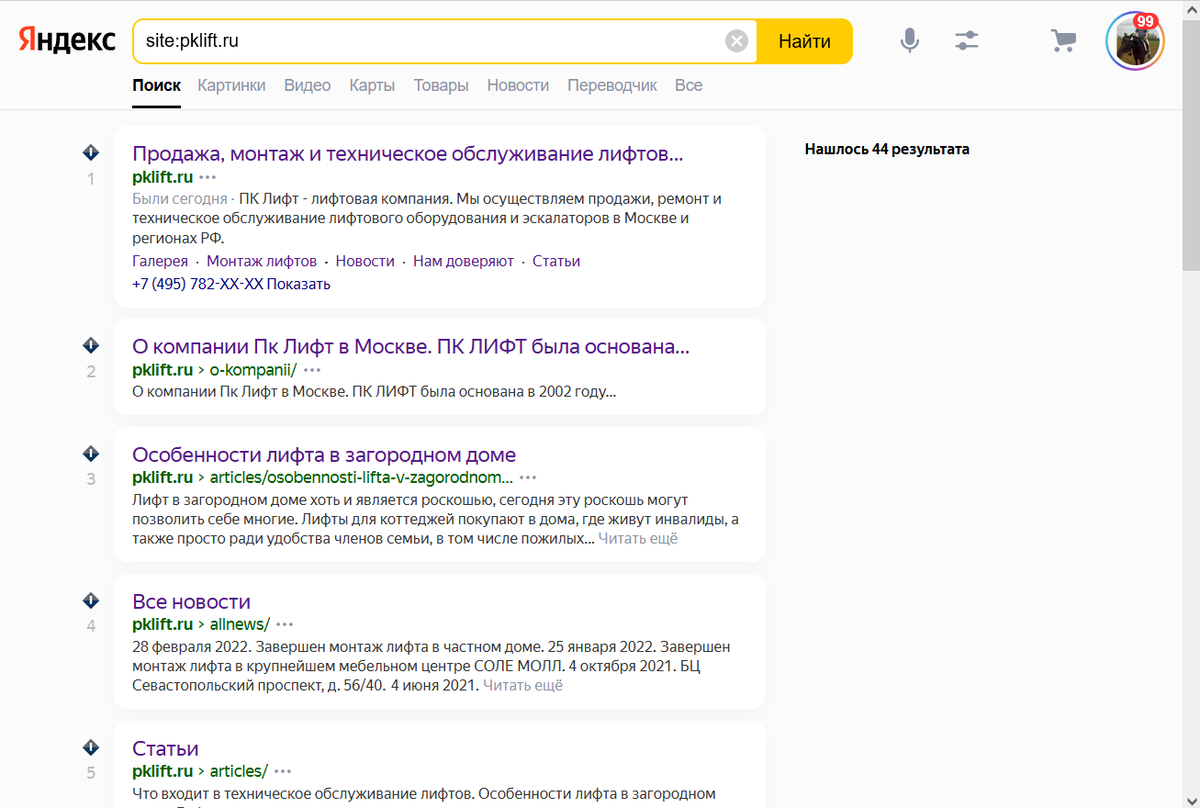1200x808 pixels.
Task: Open search settings sliders icon
Action: tap(967, 41)
